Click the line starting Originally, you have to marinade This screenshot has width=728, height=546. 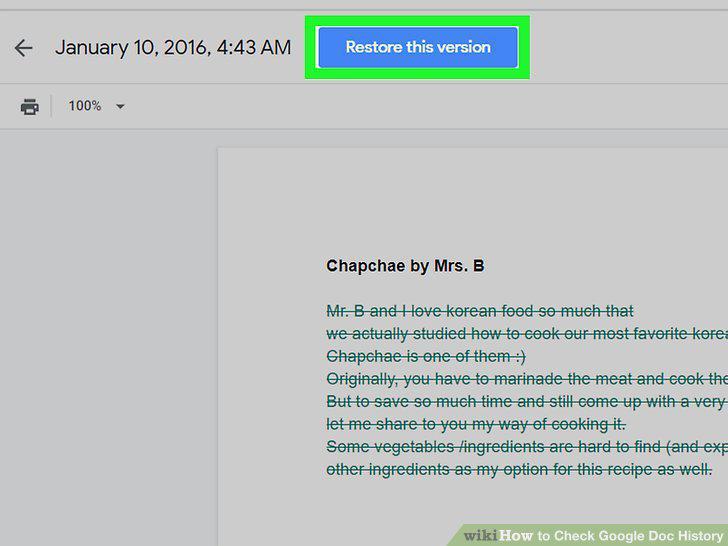pyautogui.click(x=527, y=379)
